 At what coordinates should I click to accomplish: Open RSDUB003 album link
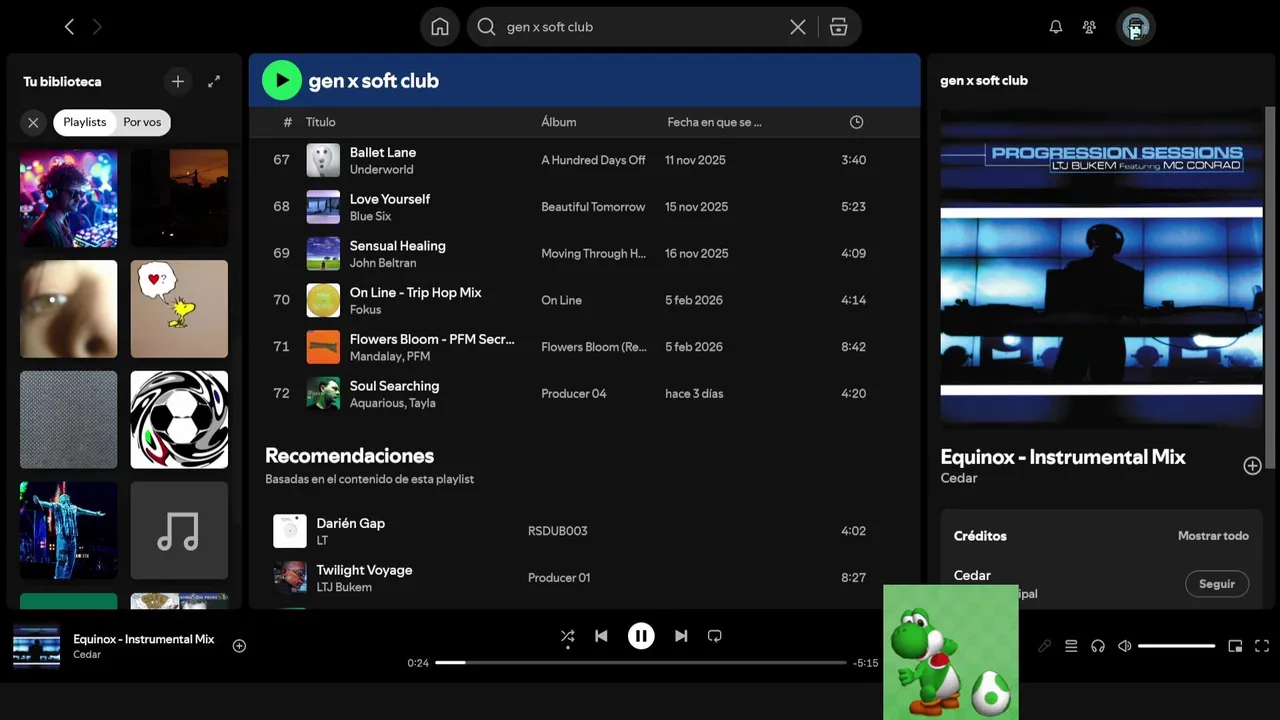558,531
